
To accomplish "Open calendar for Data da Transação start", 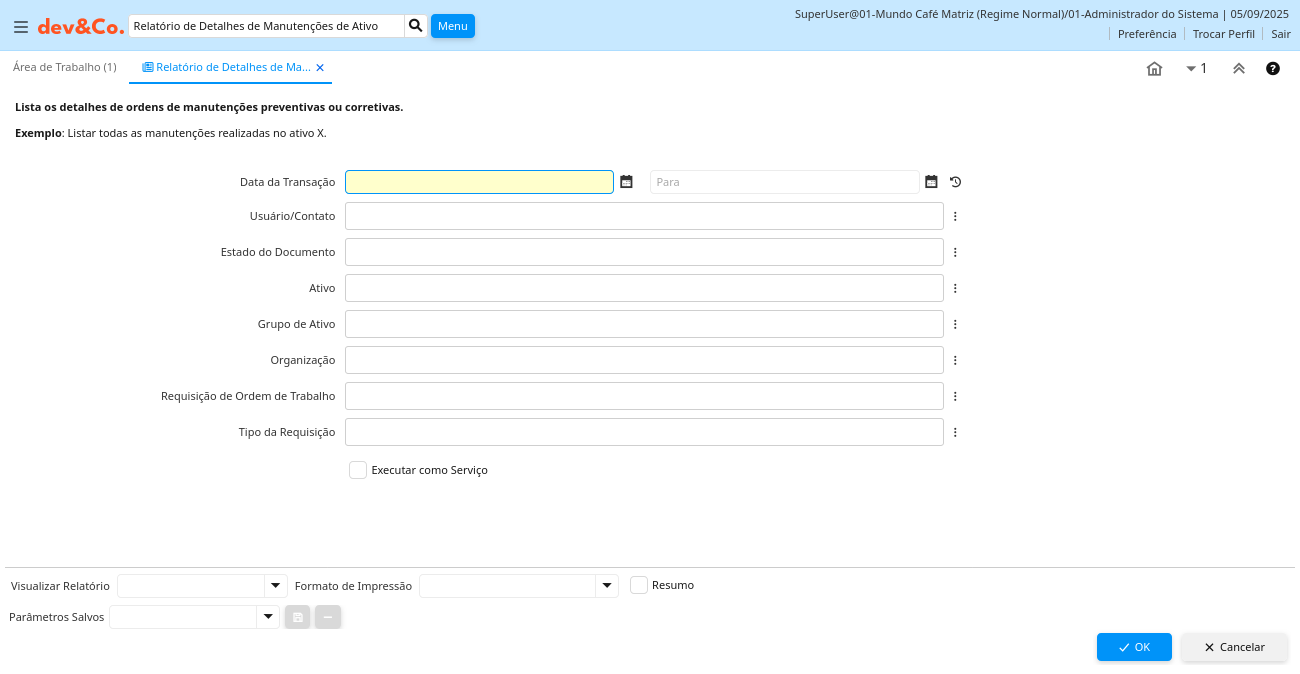I will [626, 182].
